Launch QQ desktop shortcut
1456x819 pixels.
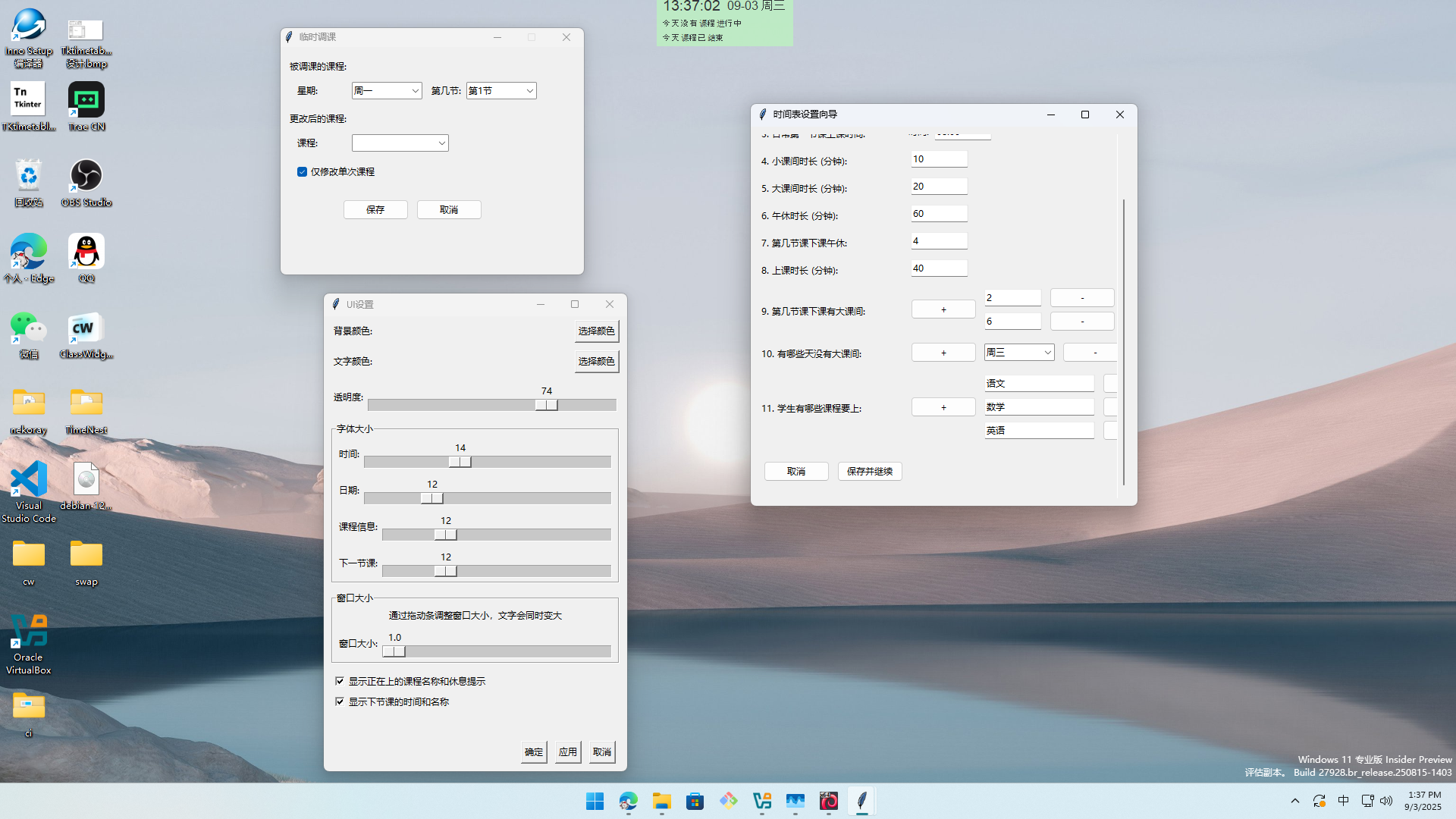click(86, 259)
